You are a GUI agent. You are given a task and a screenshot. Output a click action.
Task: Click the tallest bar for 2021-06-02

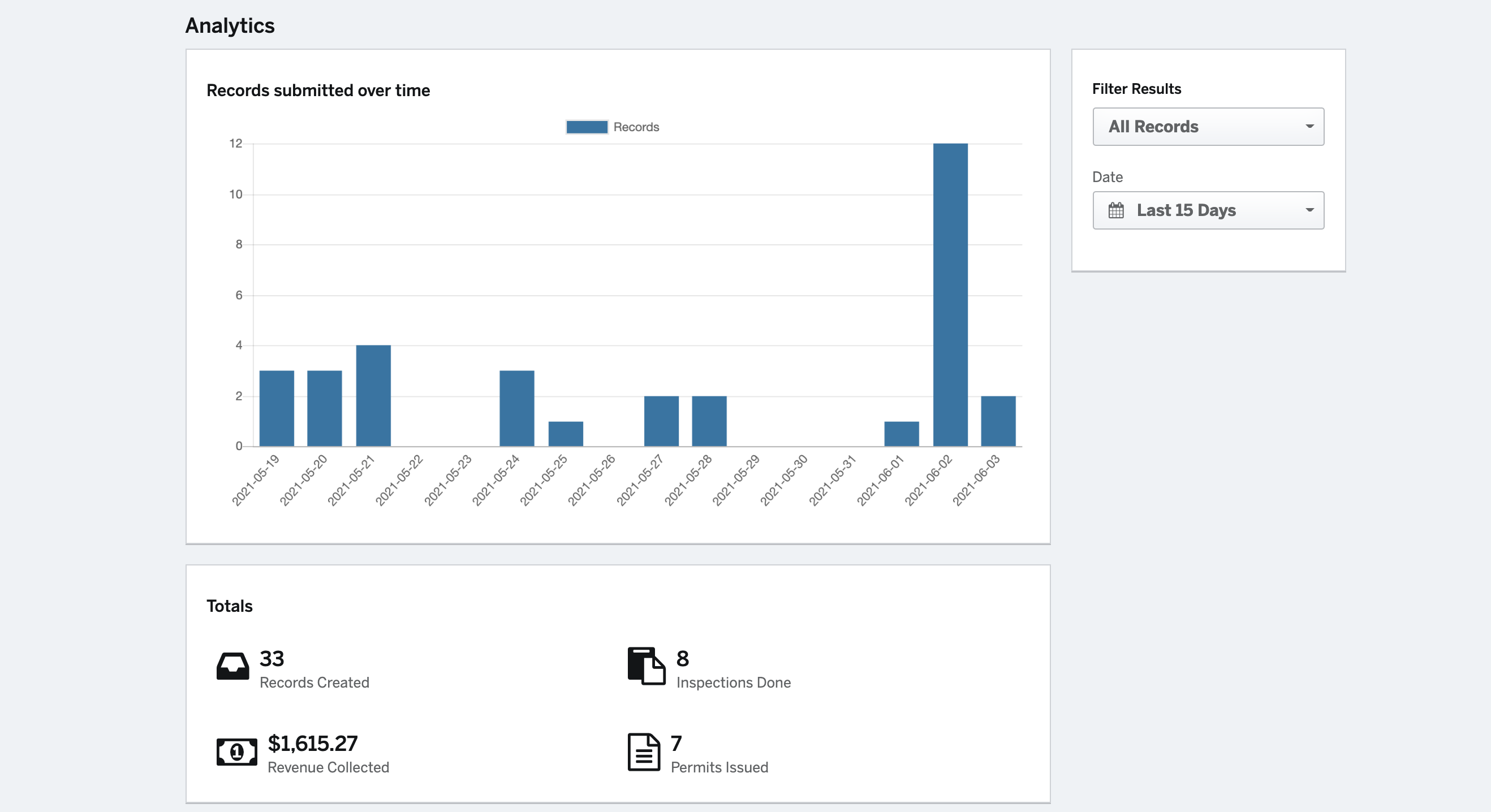pos(950,290)
